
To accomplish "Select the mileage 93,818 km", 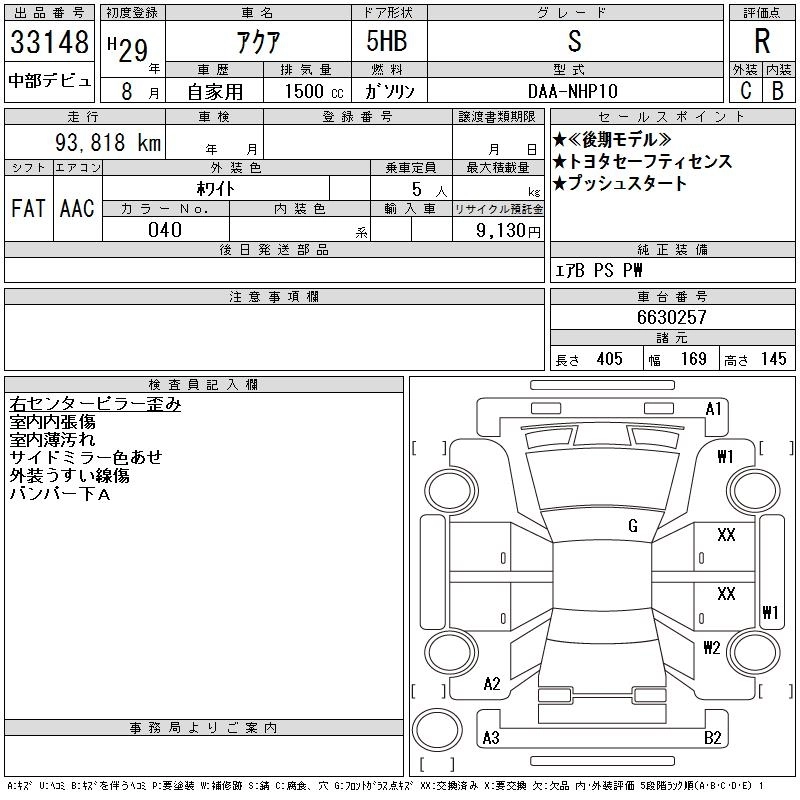I will point(108,142).
